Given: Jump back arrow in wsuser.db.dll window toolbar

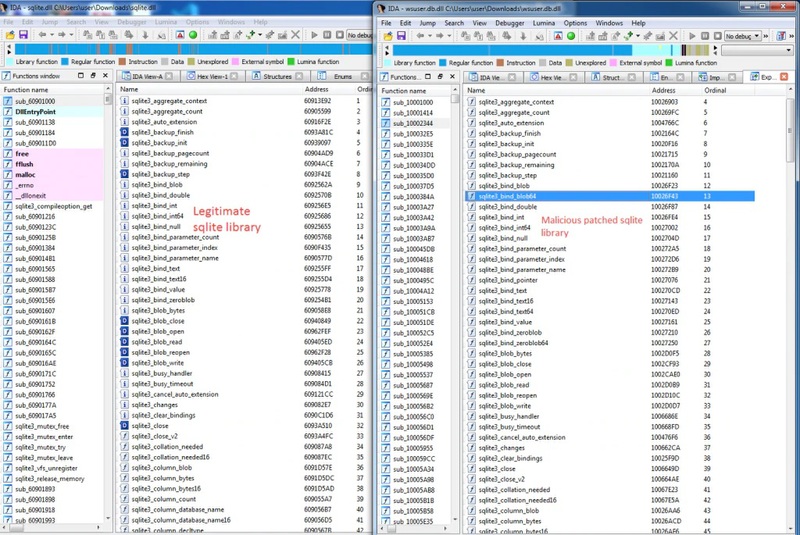Looking at the screenshot, I should pyautogui.click(x=420, y=36).
